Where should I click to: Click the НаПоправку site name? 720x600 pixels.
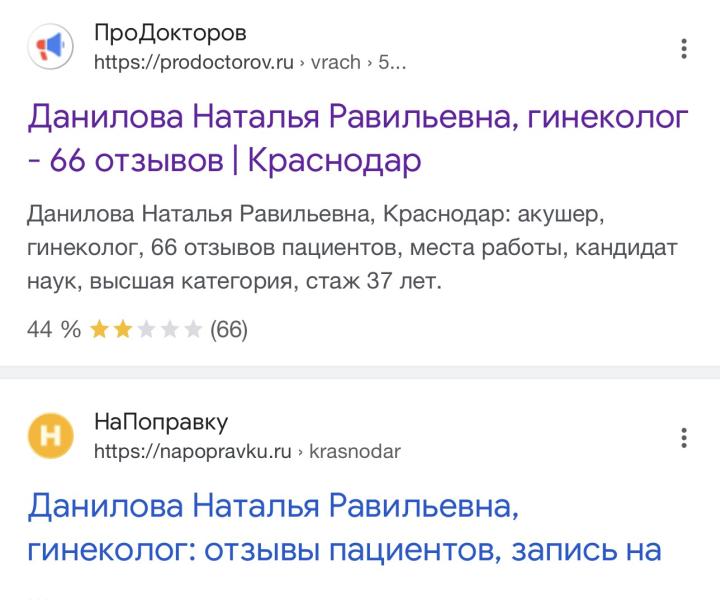(161, 422)
